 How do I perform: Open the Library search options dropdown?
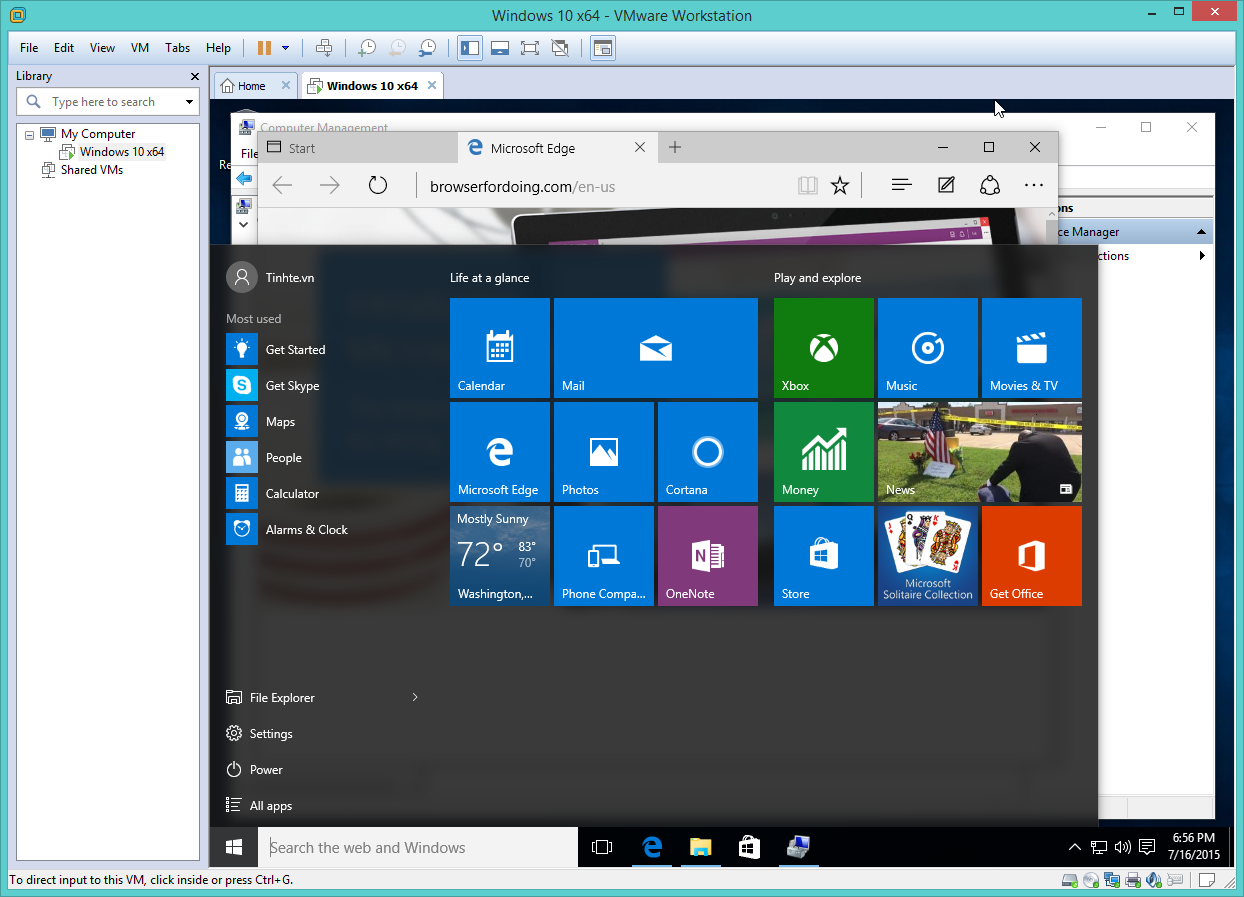pyautogui.click(x=189, y=102)
